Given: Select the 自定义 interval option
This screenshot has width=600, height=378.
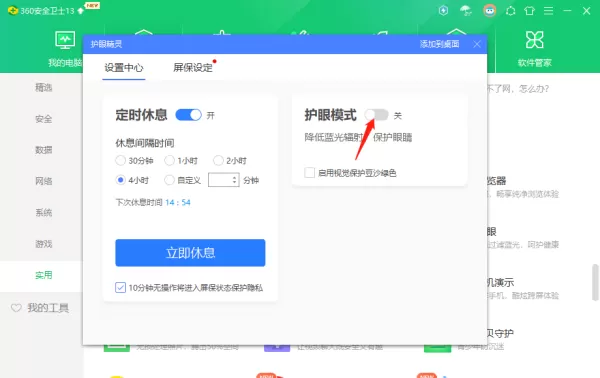Looking at the screenshot, I should tap(169, 180).
